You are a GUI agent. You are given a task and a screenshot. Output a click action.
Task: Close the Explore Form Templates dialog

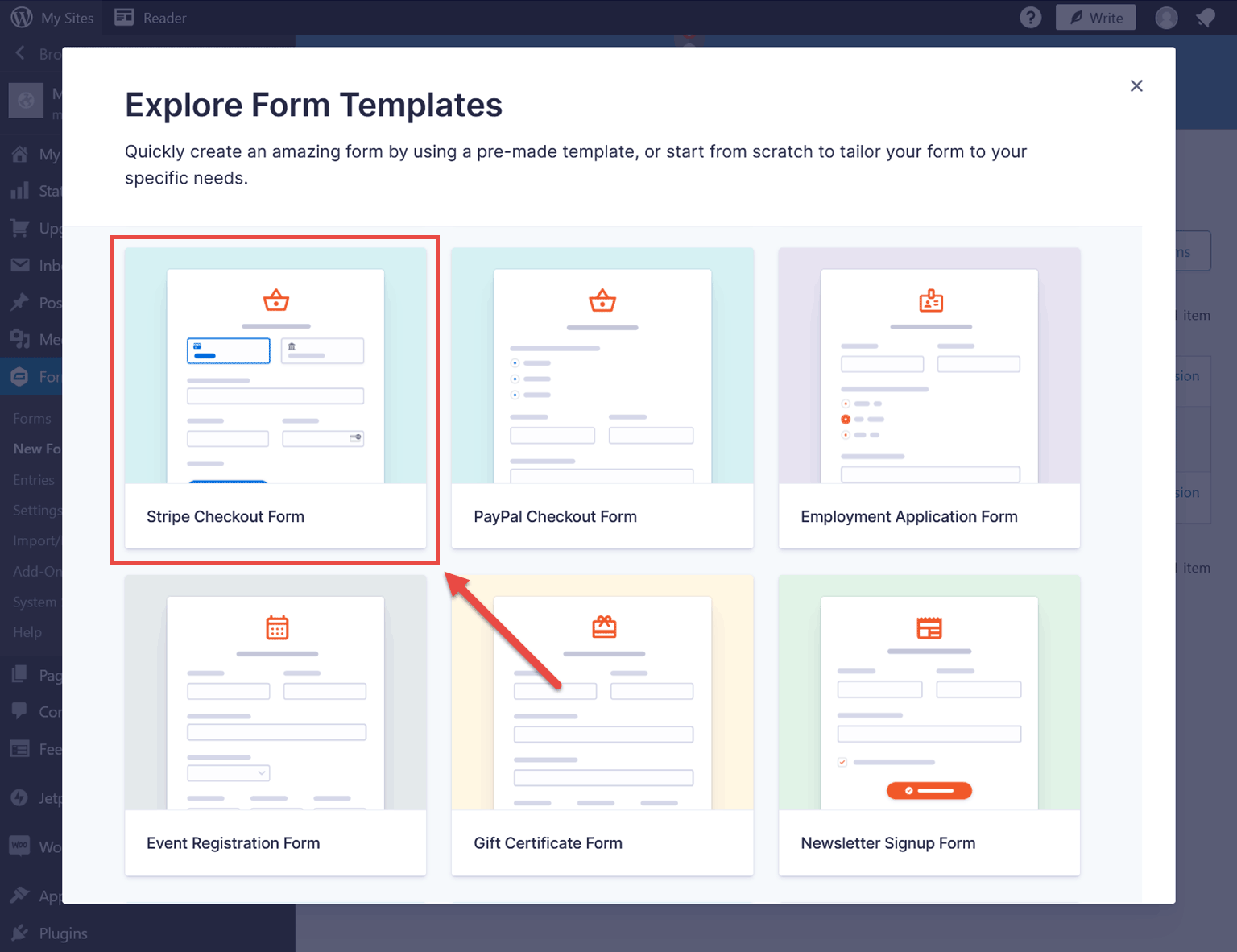[1136, 85]
